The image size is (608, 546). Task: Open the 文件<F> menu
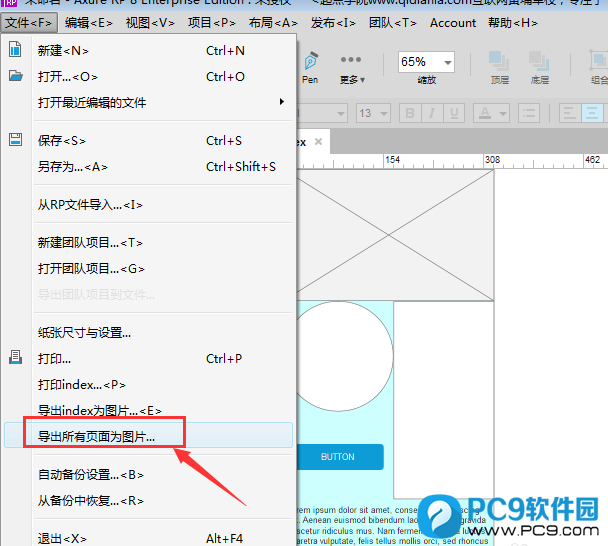[x=29, y=23]
